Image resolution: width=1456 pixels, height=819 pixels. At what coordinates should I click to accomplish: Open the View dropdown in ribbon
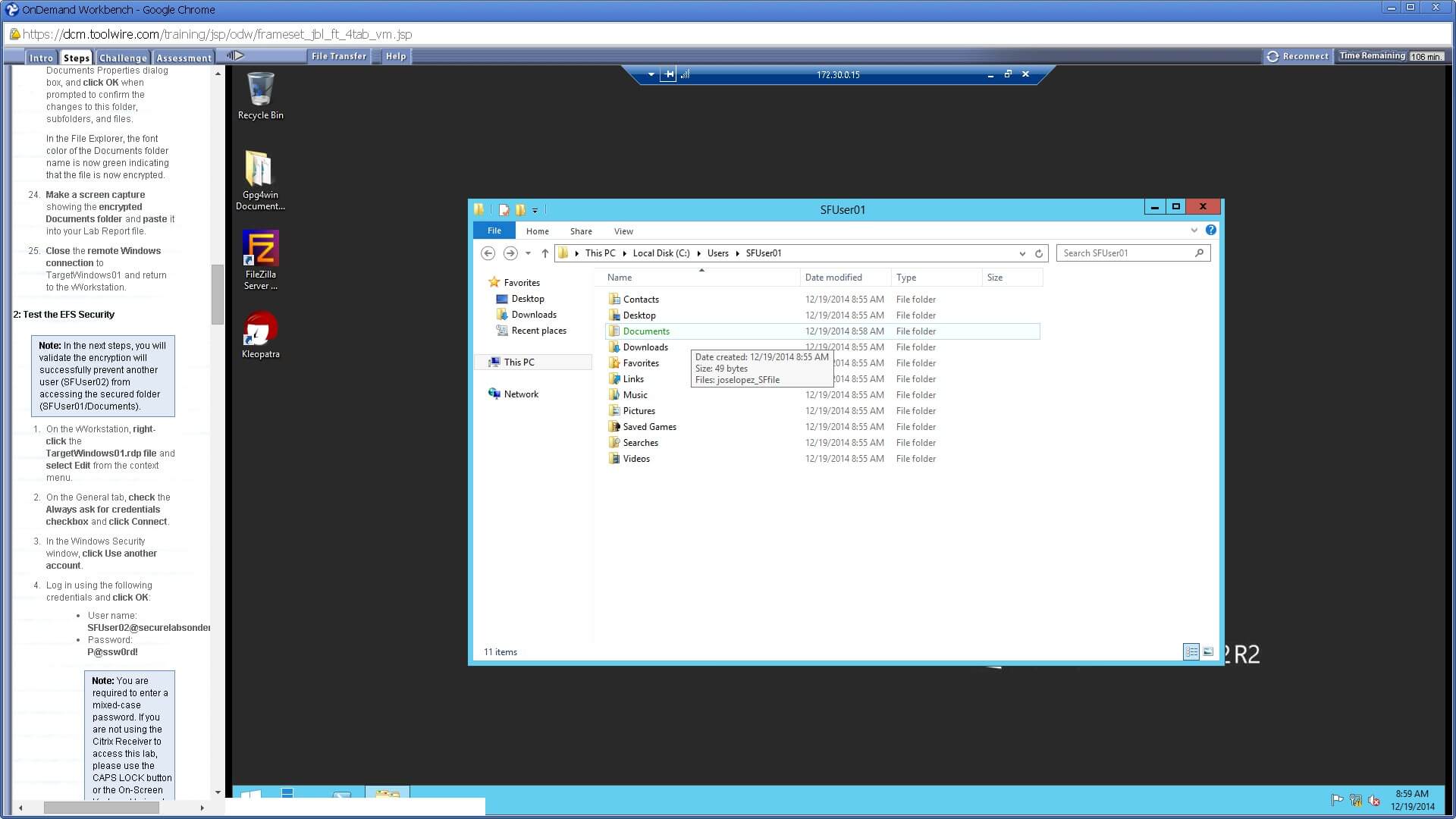click(x=623, y=231)
